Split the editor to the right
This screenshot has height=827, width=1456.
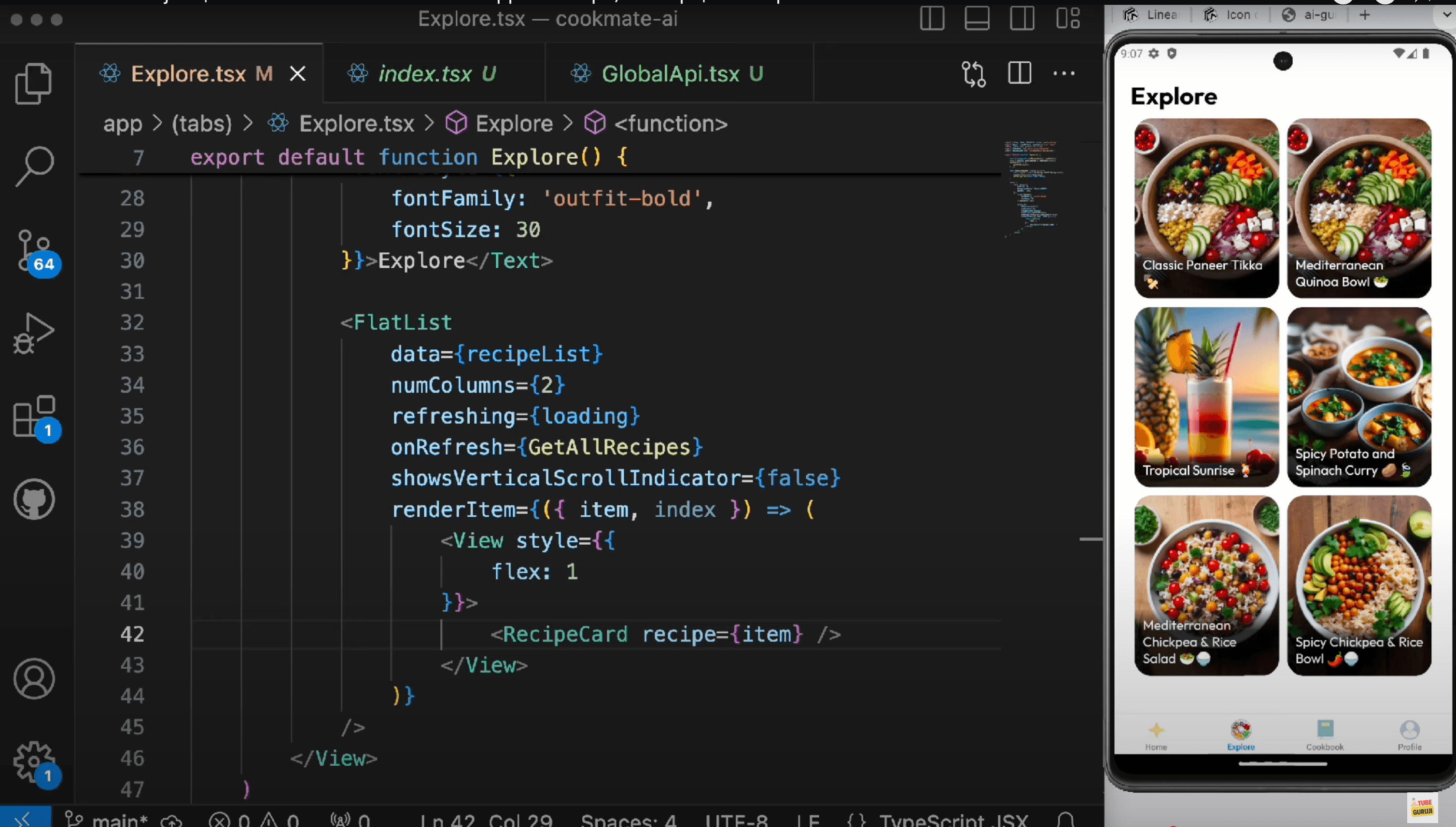click(x=1020, y=73)
